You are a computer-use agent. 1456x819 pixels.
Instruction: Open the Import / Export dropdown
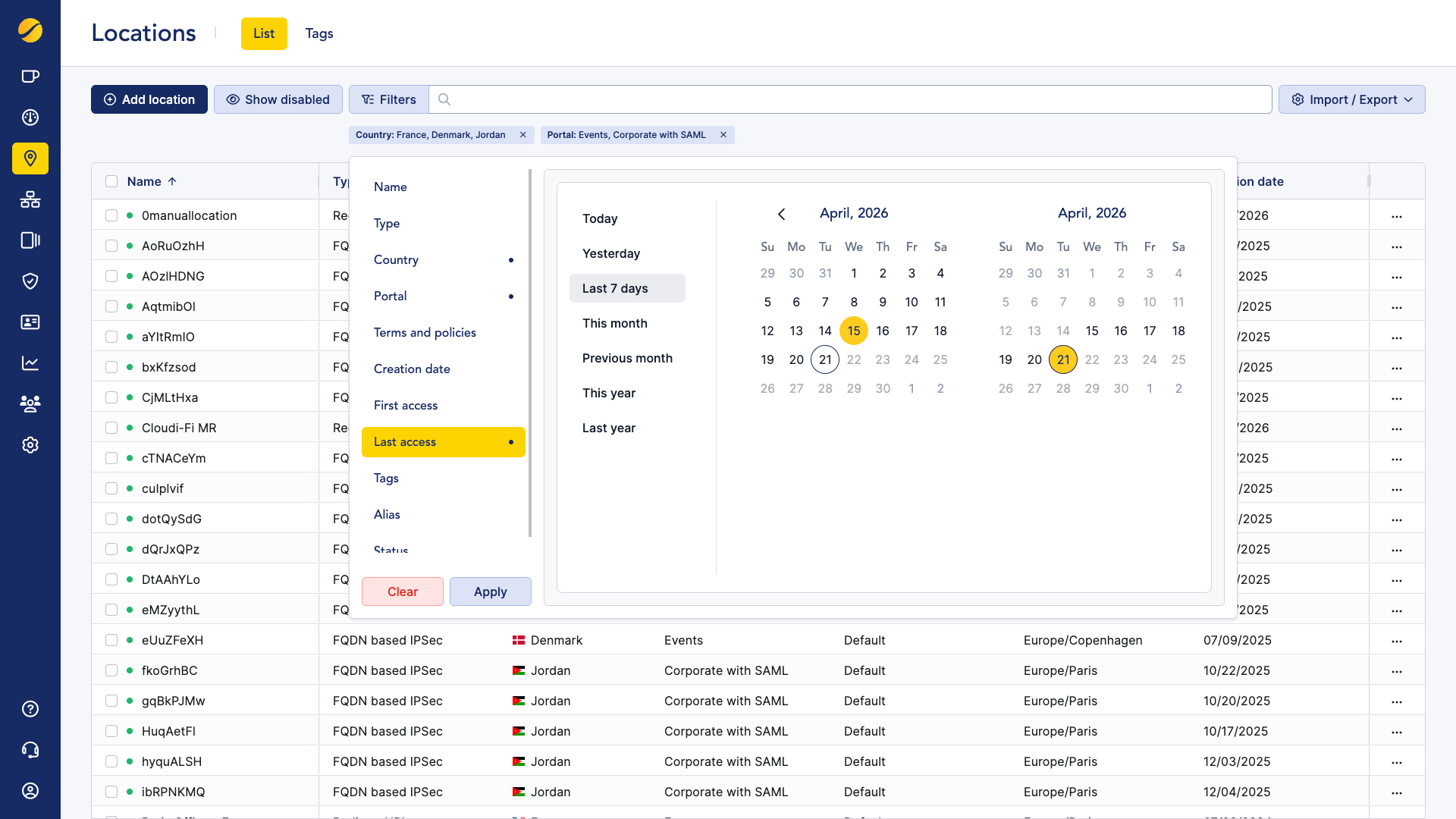1351,99
